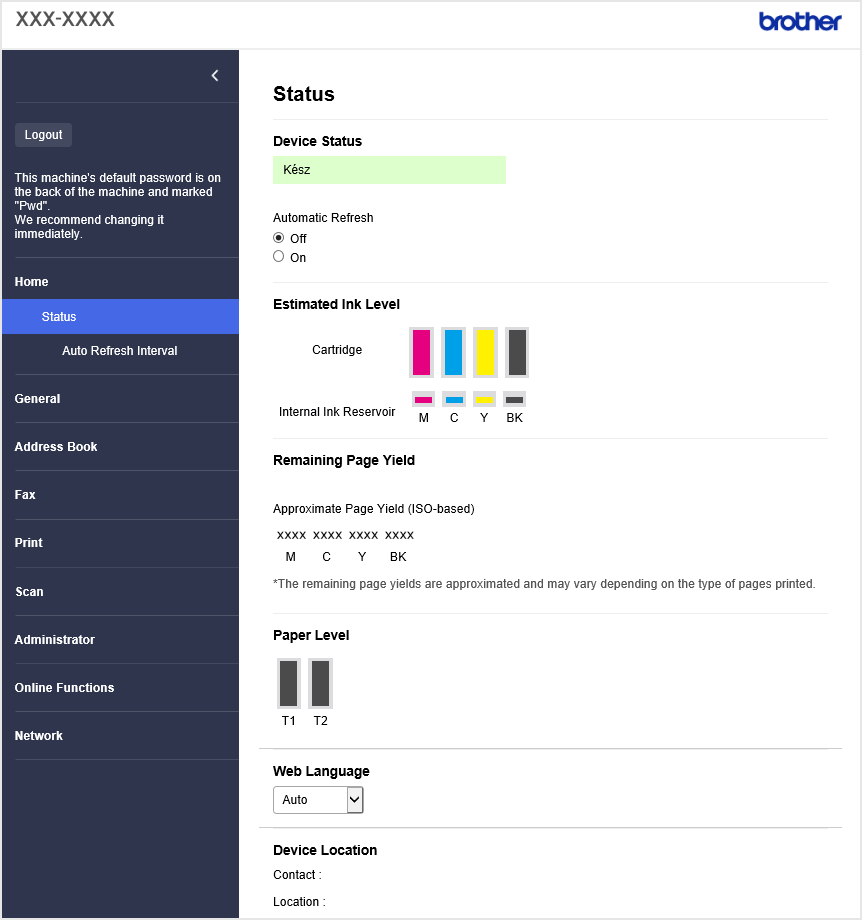Click the yellow cartridge ink level bar
The image size is (862, 920).
pos(485,352)
